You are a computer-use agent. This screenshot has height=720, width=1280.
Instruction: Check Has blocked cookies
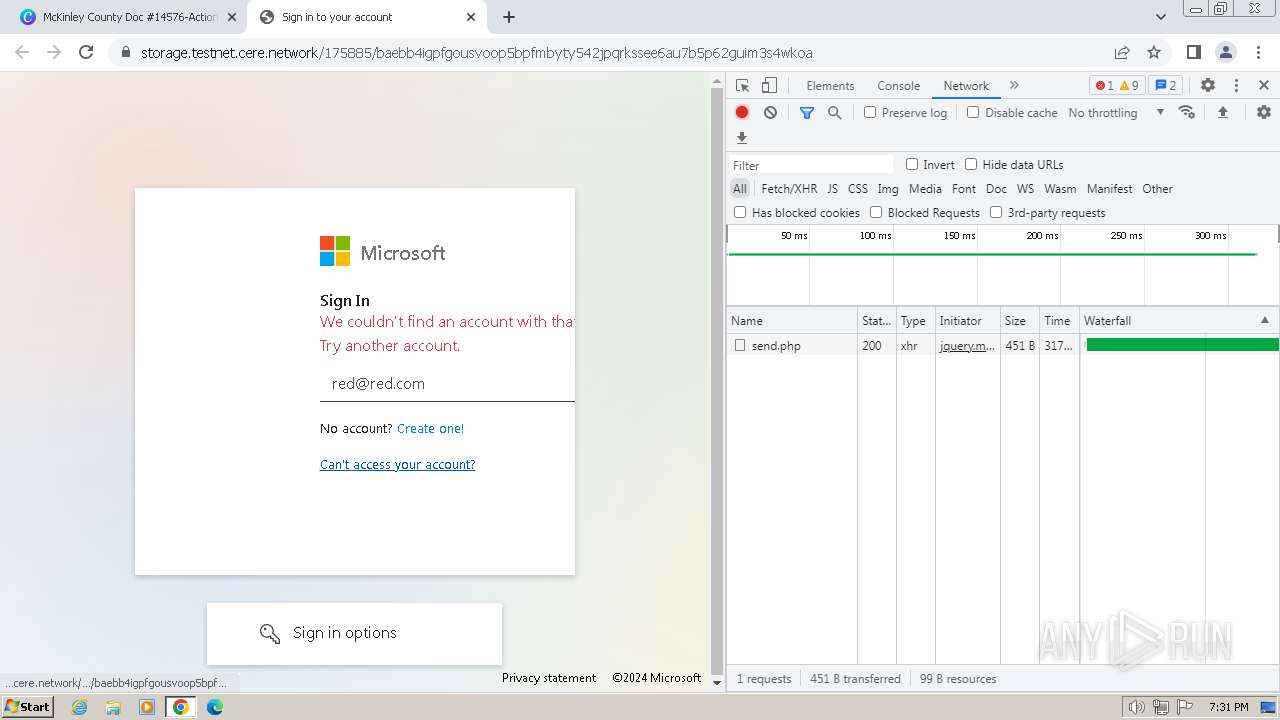(x=740, y=212)
